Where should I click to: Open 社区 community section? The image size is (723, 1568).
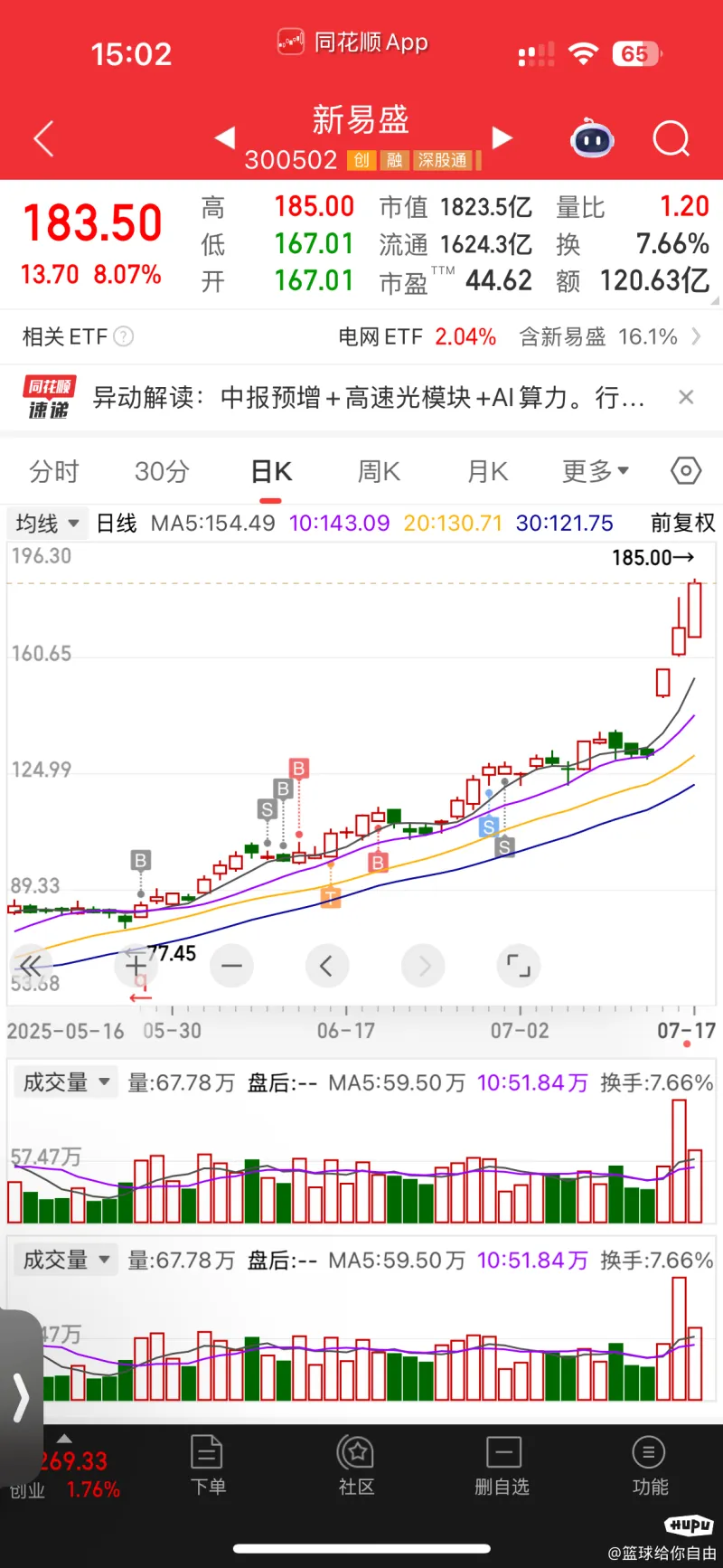(356, 1465)
